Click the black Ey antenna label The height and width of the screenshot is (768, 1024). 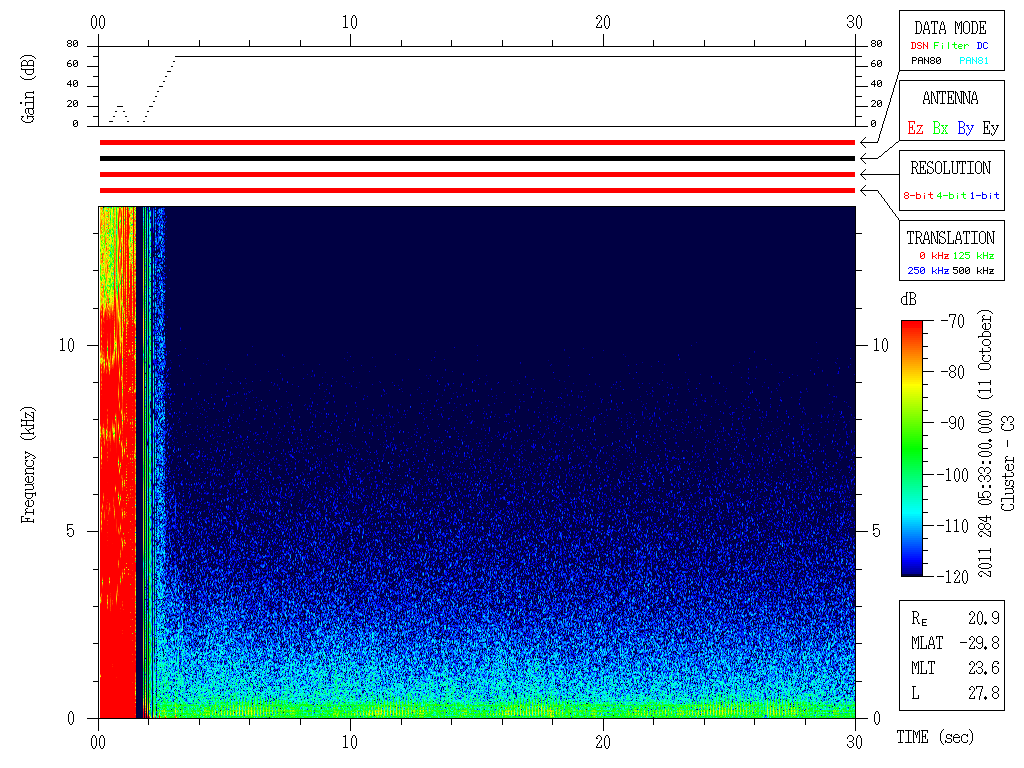(x=991, y=128)
